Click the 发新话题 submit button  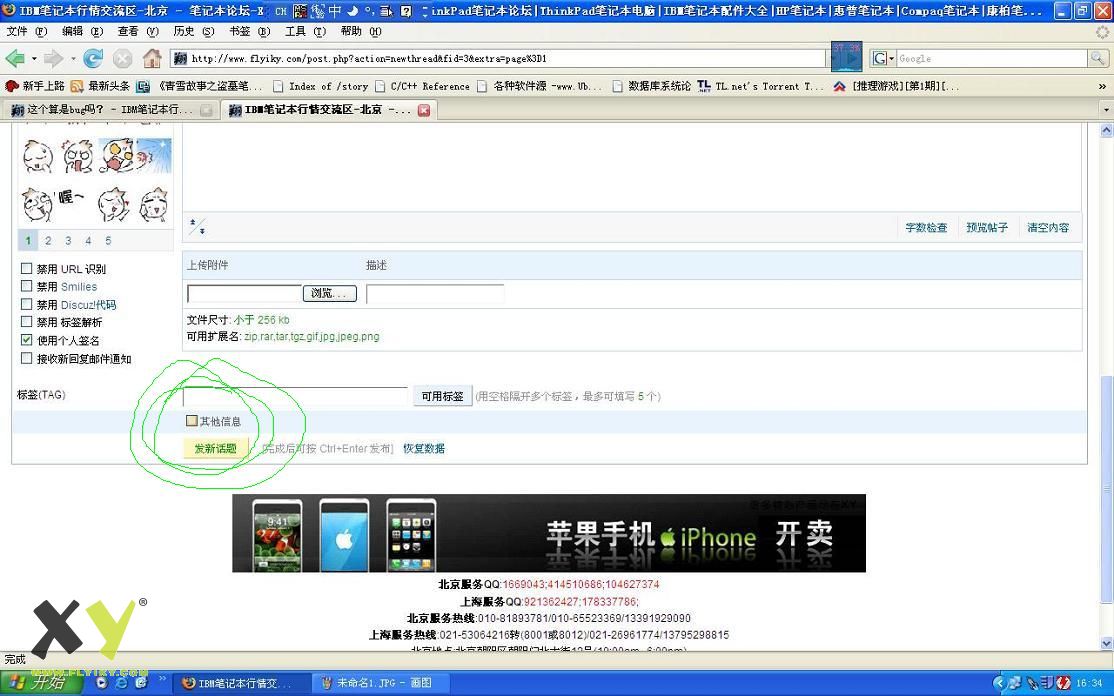click(215, 448)
